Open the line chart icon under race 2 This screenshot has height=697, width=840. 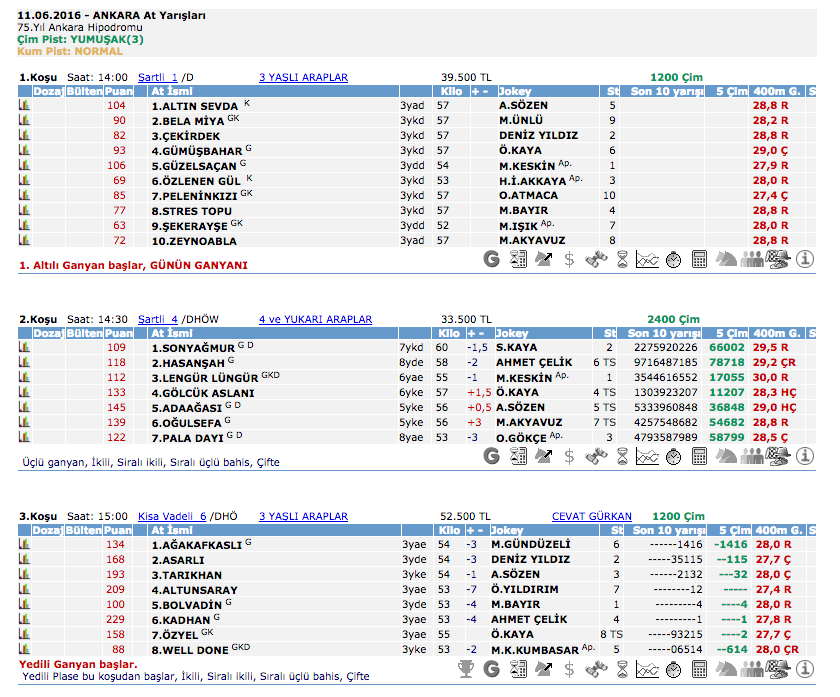tap(648, 456)
